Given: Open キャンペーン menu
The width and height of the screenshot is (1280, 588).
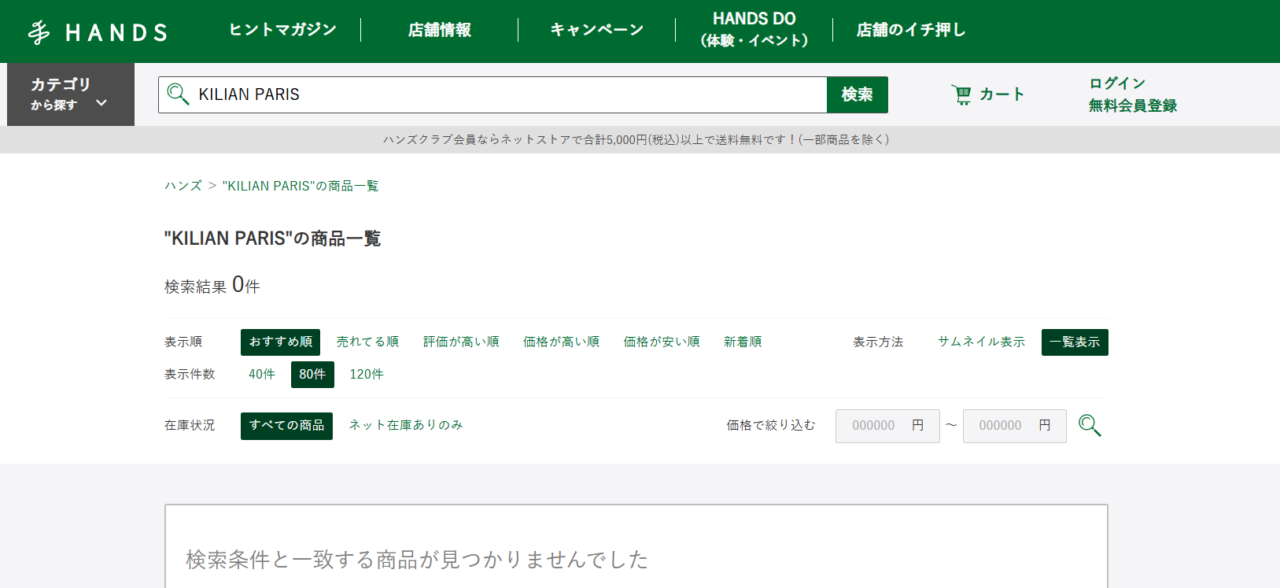Looking at the screenshot, I should pyautogui.click(x=597, y=30).
